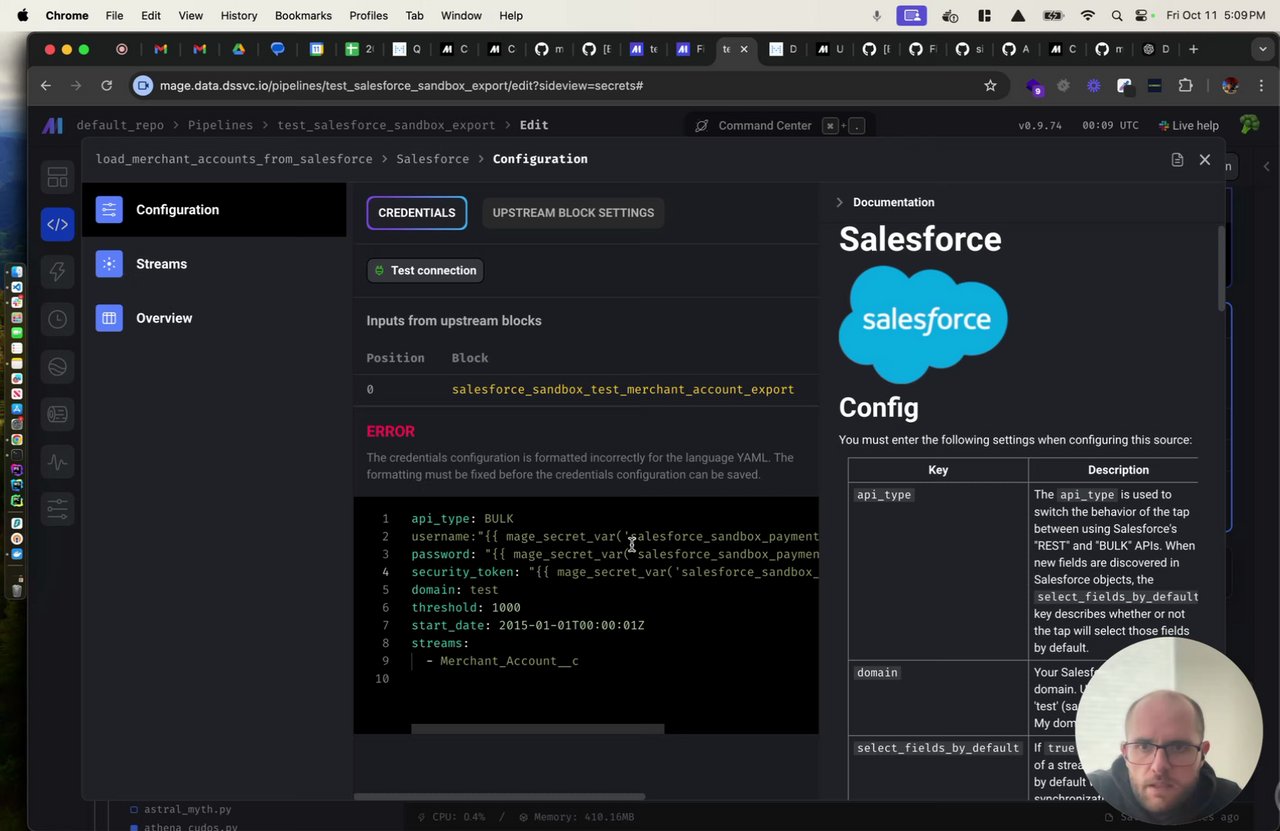
Task: Click the Pipelines breadcrumb
Action: 221,125
